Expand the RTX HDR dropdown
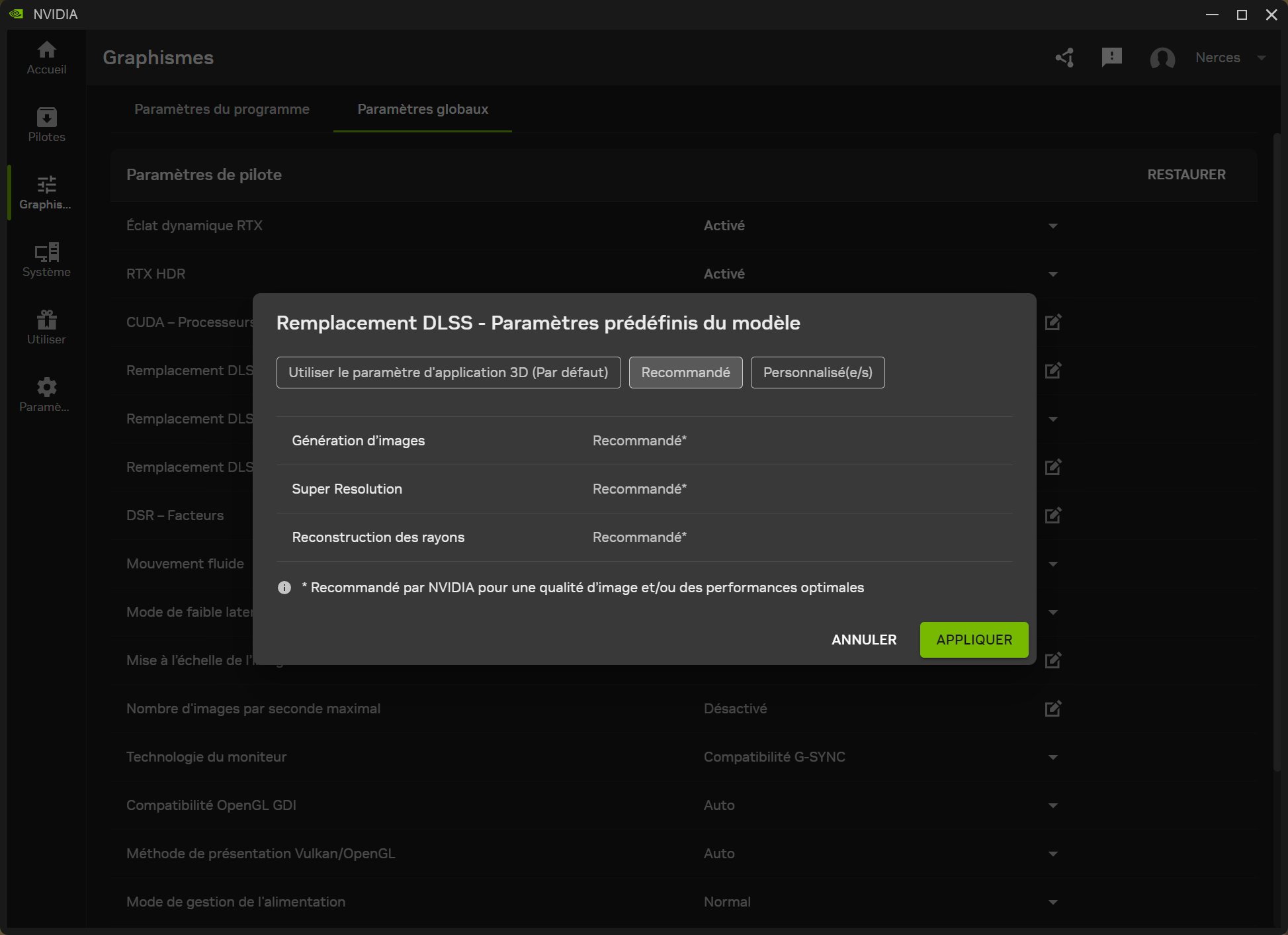The image size is (1288, 935). pyautogui.click(x=1053, y=274)
